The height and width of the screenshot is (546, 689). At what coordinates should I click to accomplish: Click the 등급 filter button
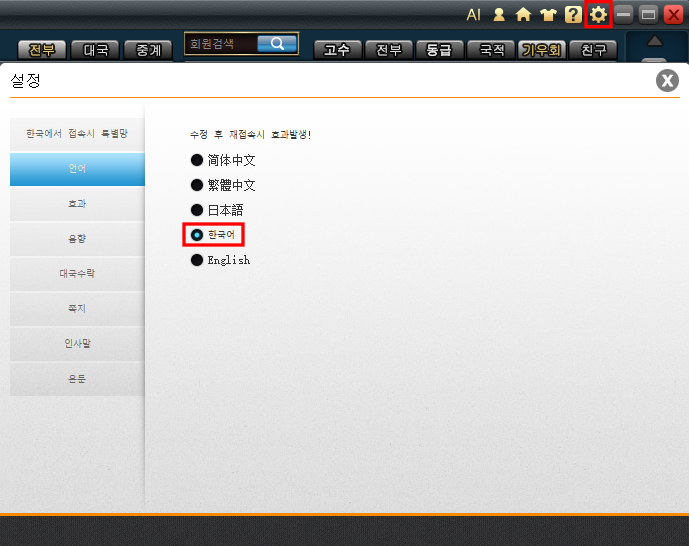point(439,50)
